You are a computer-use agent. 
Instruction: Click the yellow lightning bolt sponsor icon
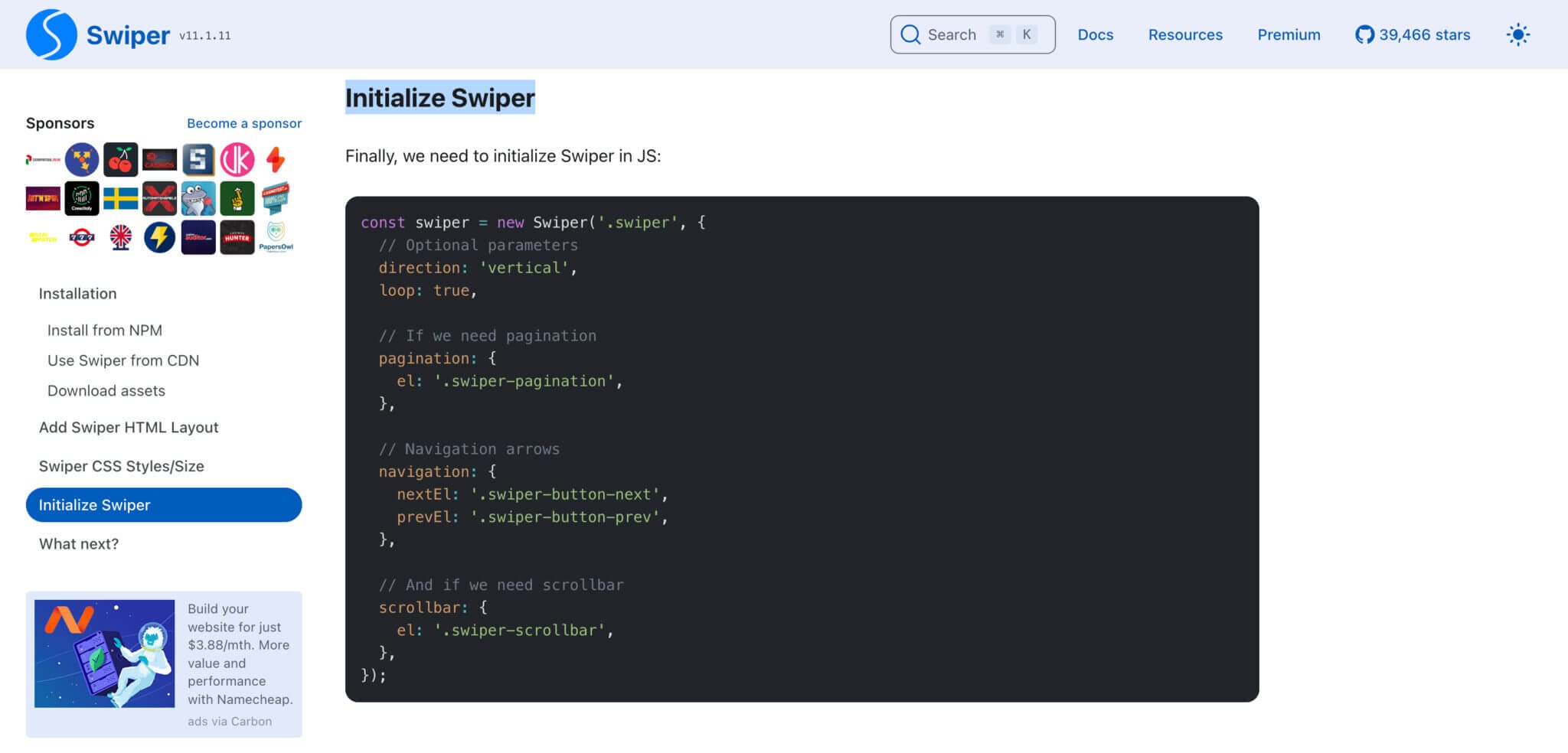(159, 237)
